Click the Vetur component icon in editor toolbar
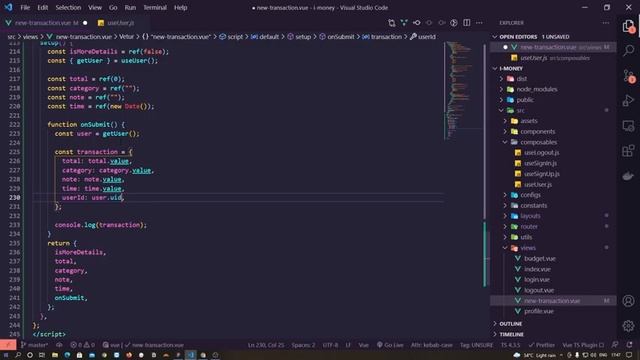The height and width of the screenshot is (360, 640). (x=404, y=23)
